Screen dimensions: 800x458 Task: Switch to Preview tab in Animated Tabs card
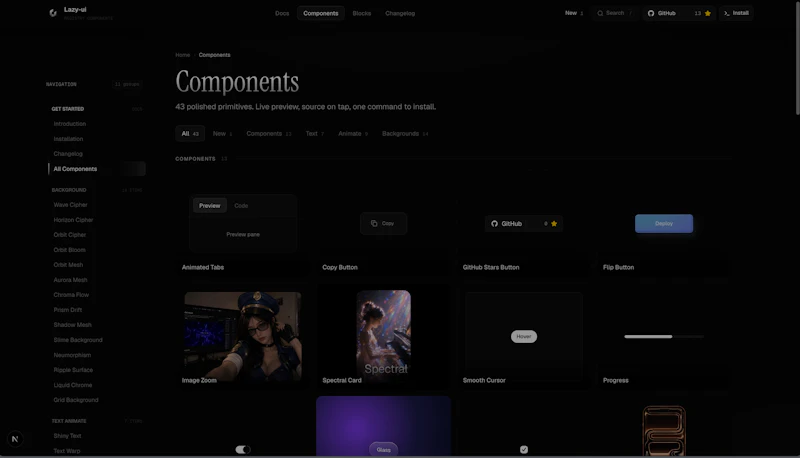pyautogui.click(x=210, y=206)
